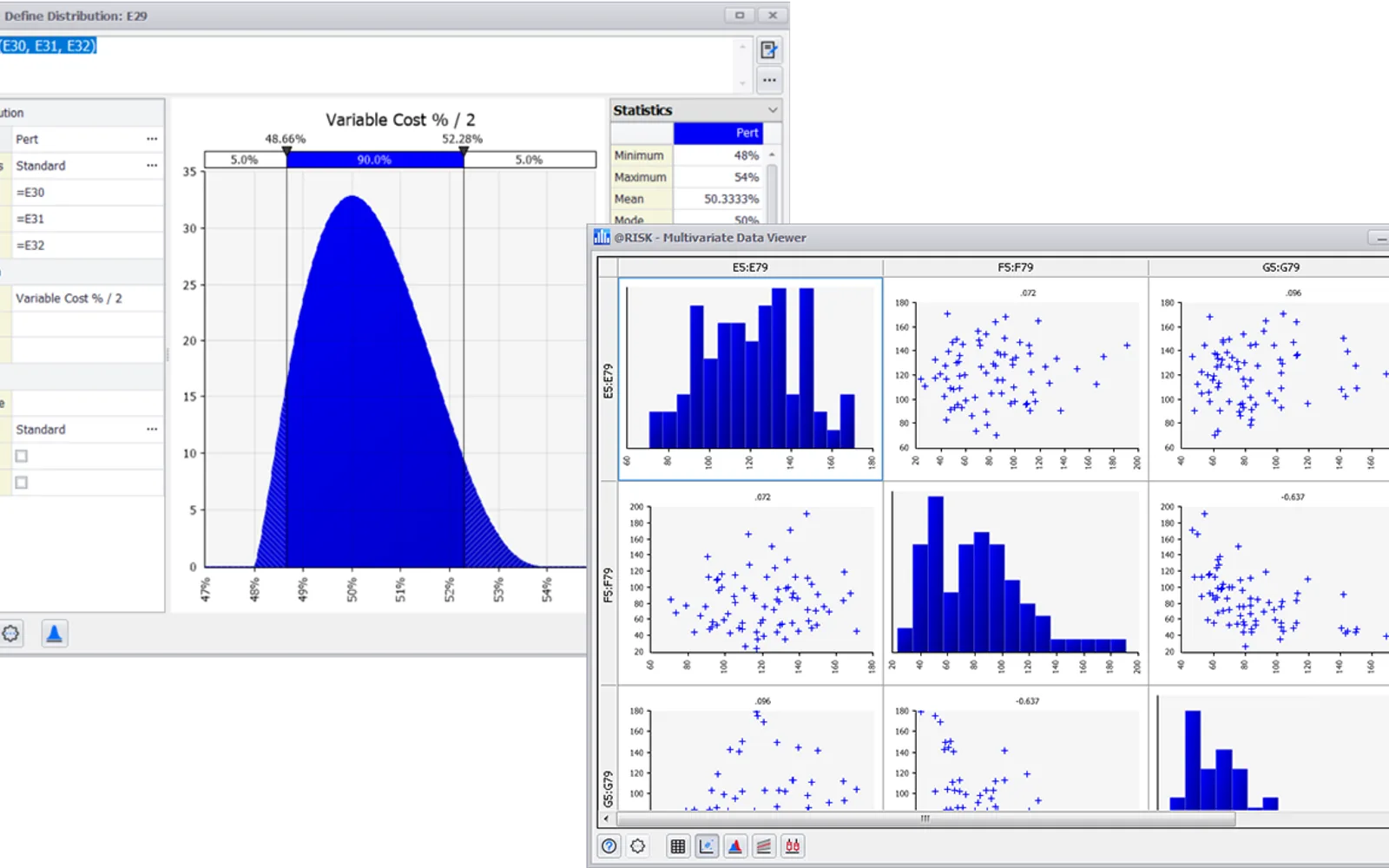Open ellipsis in Standard row above =E30
This screenshot has width=1389, height=868.
click(152, 166)
